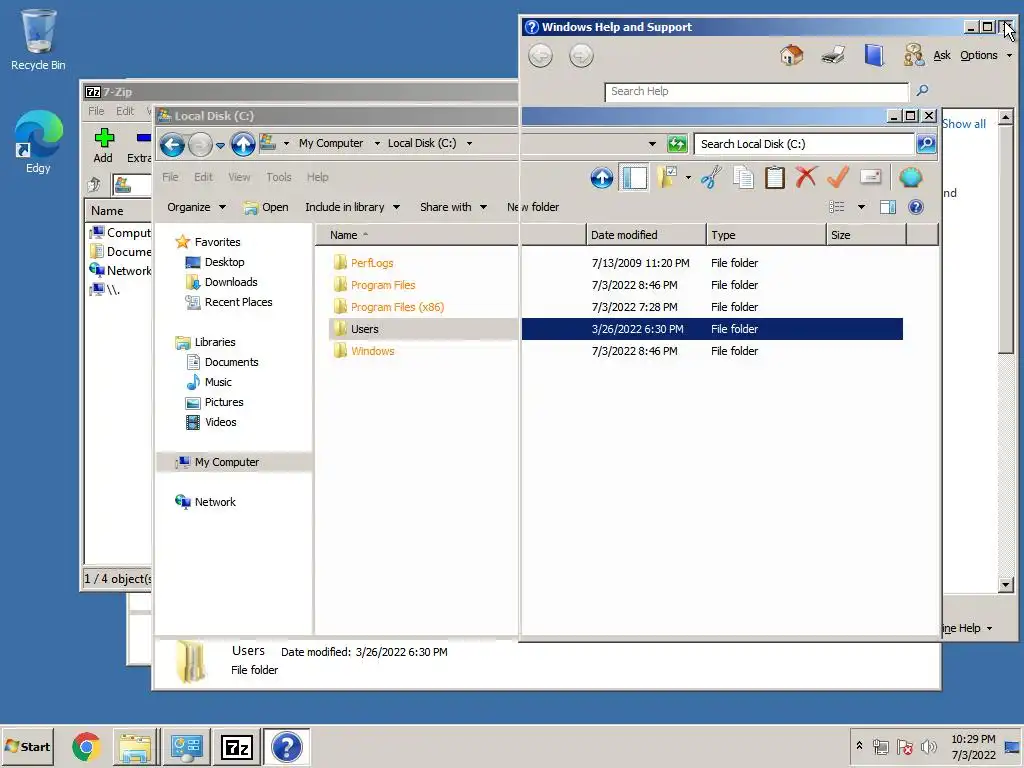Screen dimensions: 1024x768
Task: Click the orange checkmark Properties icon
Action: coord(839,177)
